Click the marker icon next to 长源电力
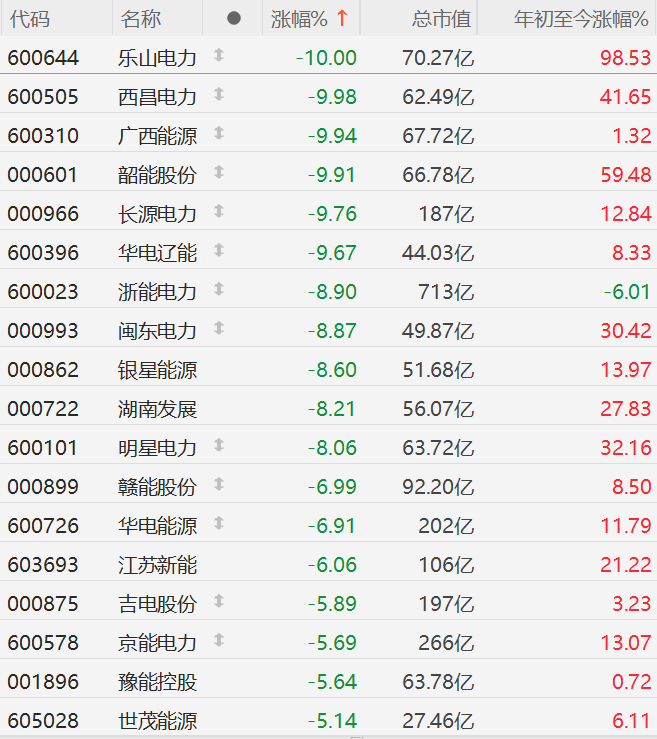This screenshot has width=657, height=739. point(219,211)
